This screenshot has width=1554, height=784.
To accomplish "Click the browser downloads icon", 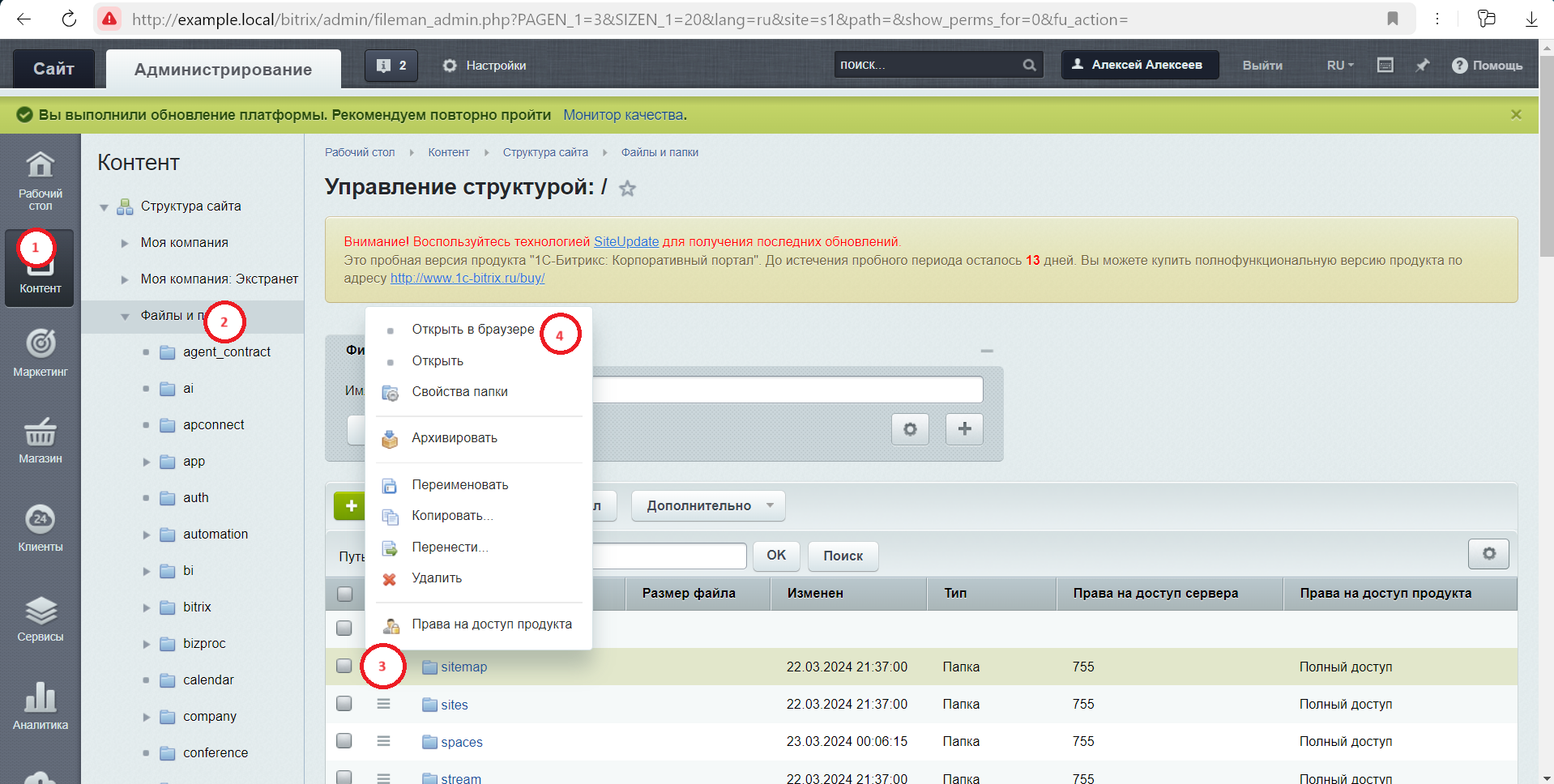I will pyautogui.click(x=1531, y=19).
